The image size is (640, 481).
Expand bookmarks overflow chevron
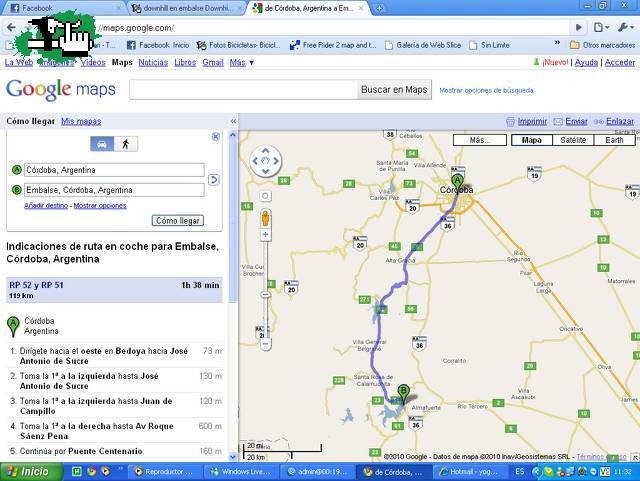coord(557,42)
